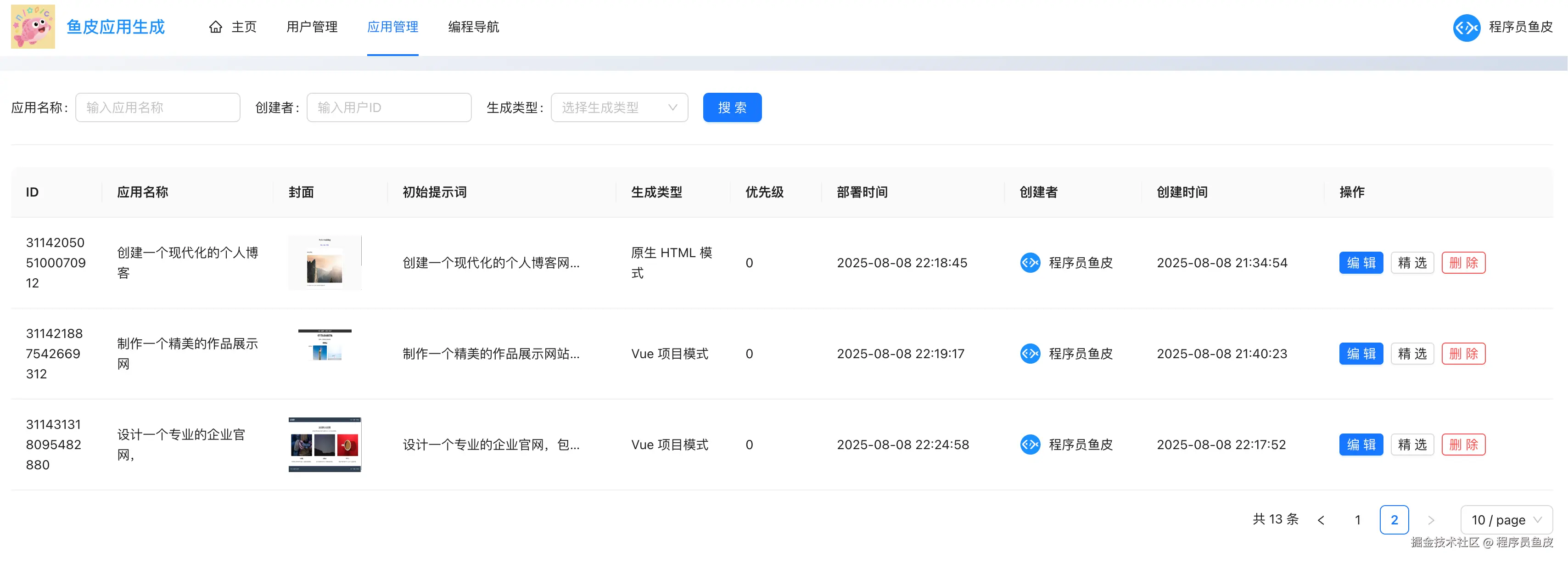The image size is (1568, 563).
Task: Click creator avatar in the second row
Action: coord(1030,354)
